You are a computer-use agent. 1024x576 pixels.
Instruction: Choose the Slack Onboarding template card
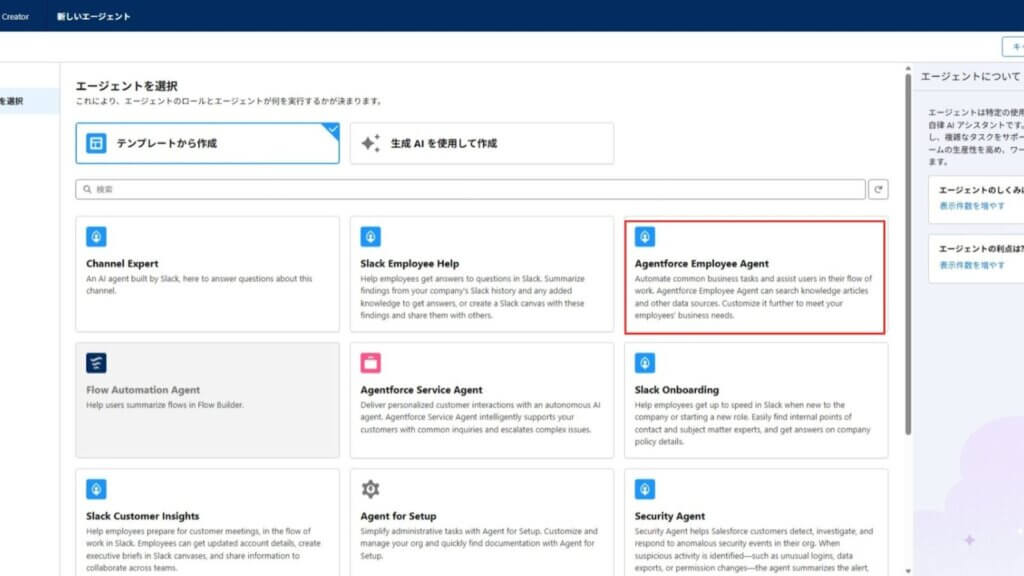(755, 400)
